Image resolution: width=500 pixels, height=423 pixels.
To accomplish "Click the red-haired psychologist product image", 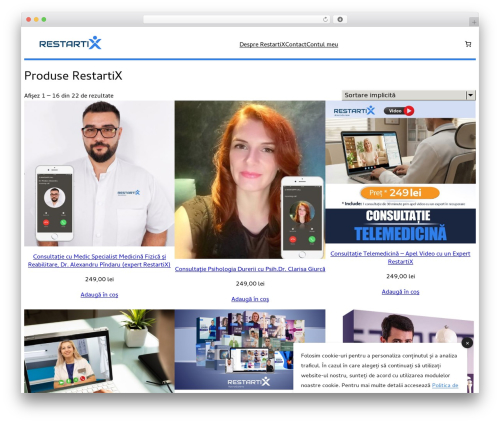I will pyautogui.click(x=250, y=180).
